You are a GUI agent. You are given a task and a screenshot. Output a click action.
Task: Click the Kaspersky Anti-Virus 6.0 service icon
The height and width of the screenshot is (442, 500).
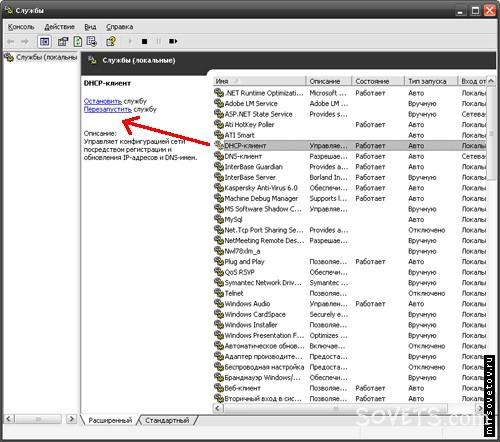(x=219, y=188)
